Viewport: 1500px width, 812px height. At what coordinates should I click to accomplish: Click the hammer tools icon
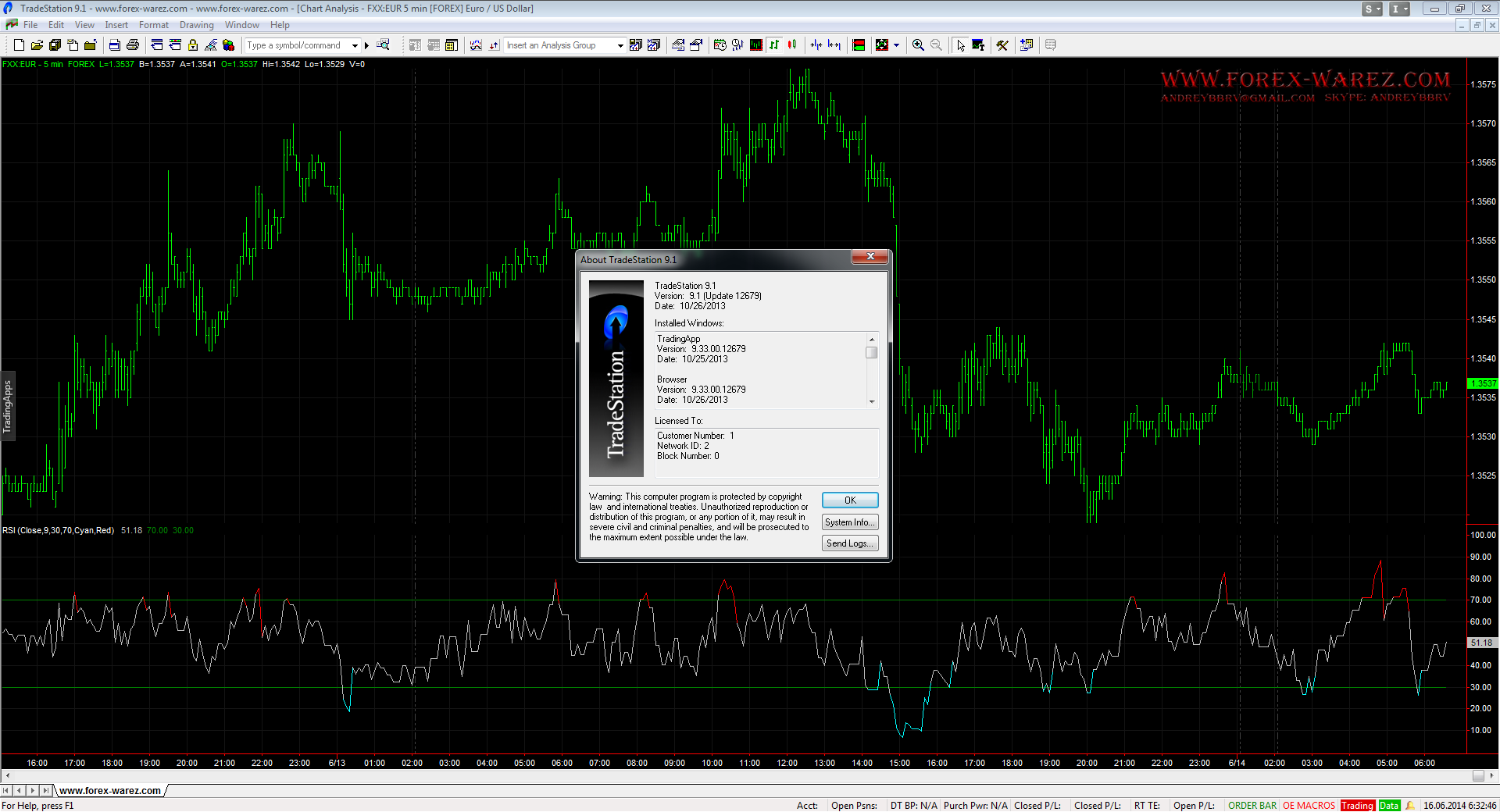point(1002,45)
